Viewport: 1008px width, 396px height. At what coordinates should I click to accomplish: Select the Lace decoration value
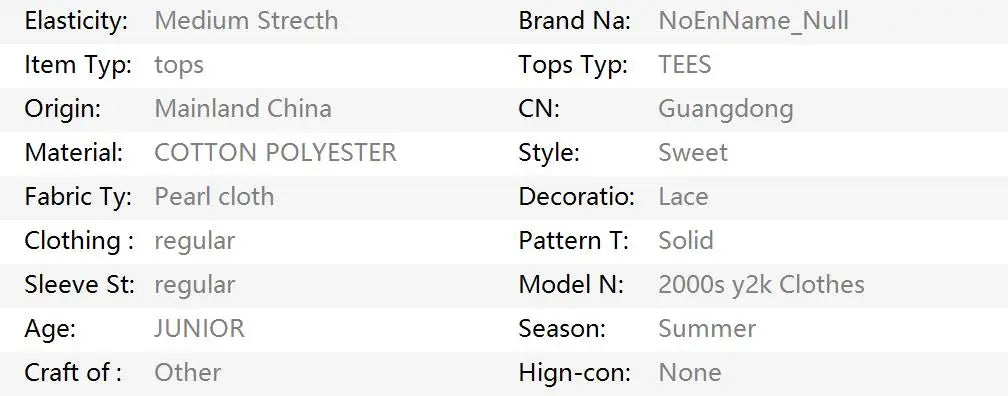click(x=683, y=196)
